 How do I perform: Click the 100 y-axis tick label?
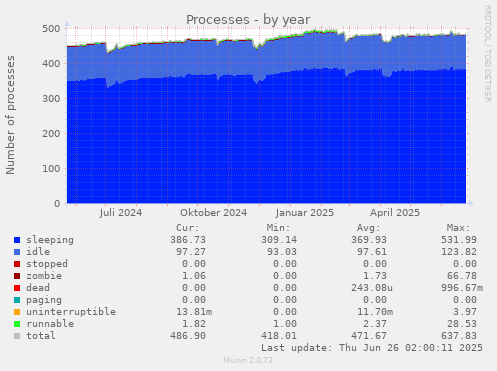click(51, 169)
